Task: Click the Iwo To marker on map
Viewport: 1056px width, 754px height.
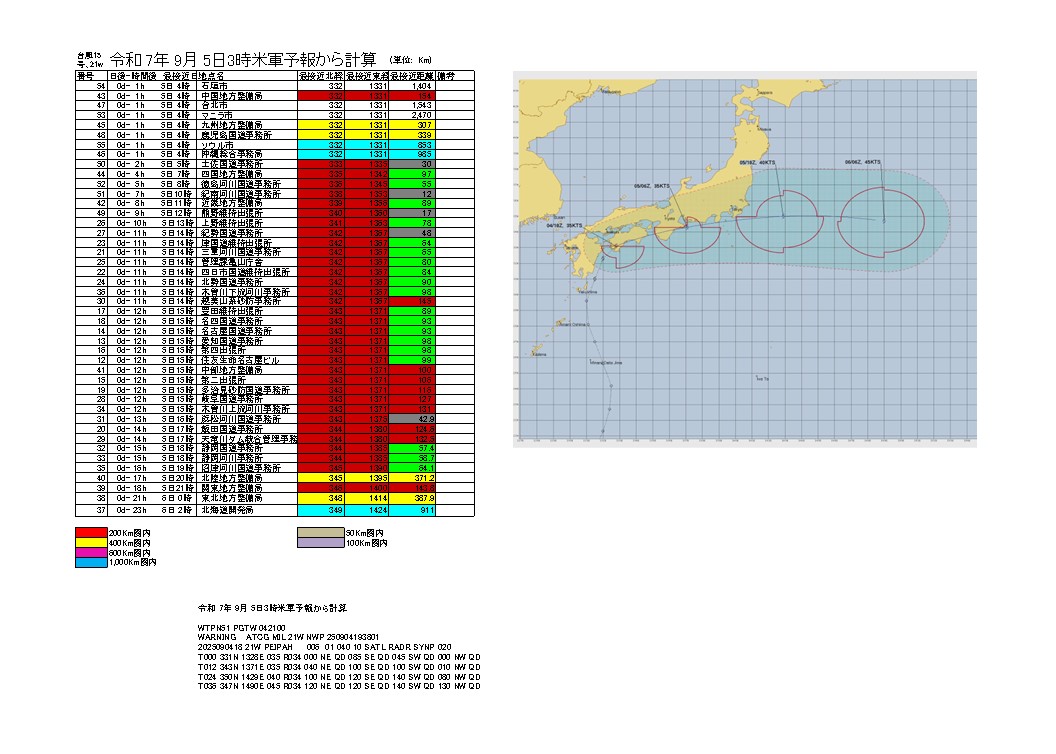Action: (762, 379)
